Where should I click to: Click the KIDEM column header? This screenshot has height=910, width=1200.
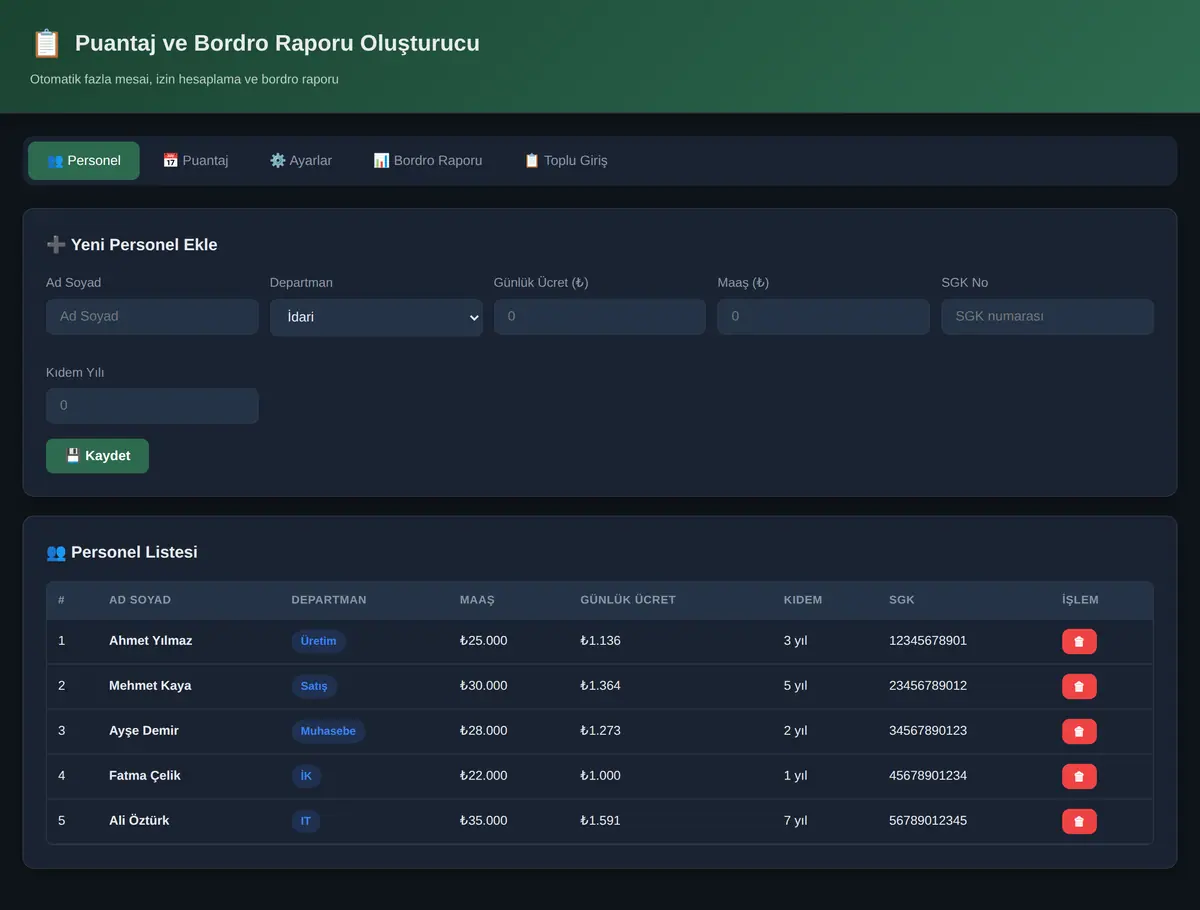coord(803,600)
